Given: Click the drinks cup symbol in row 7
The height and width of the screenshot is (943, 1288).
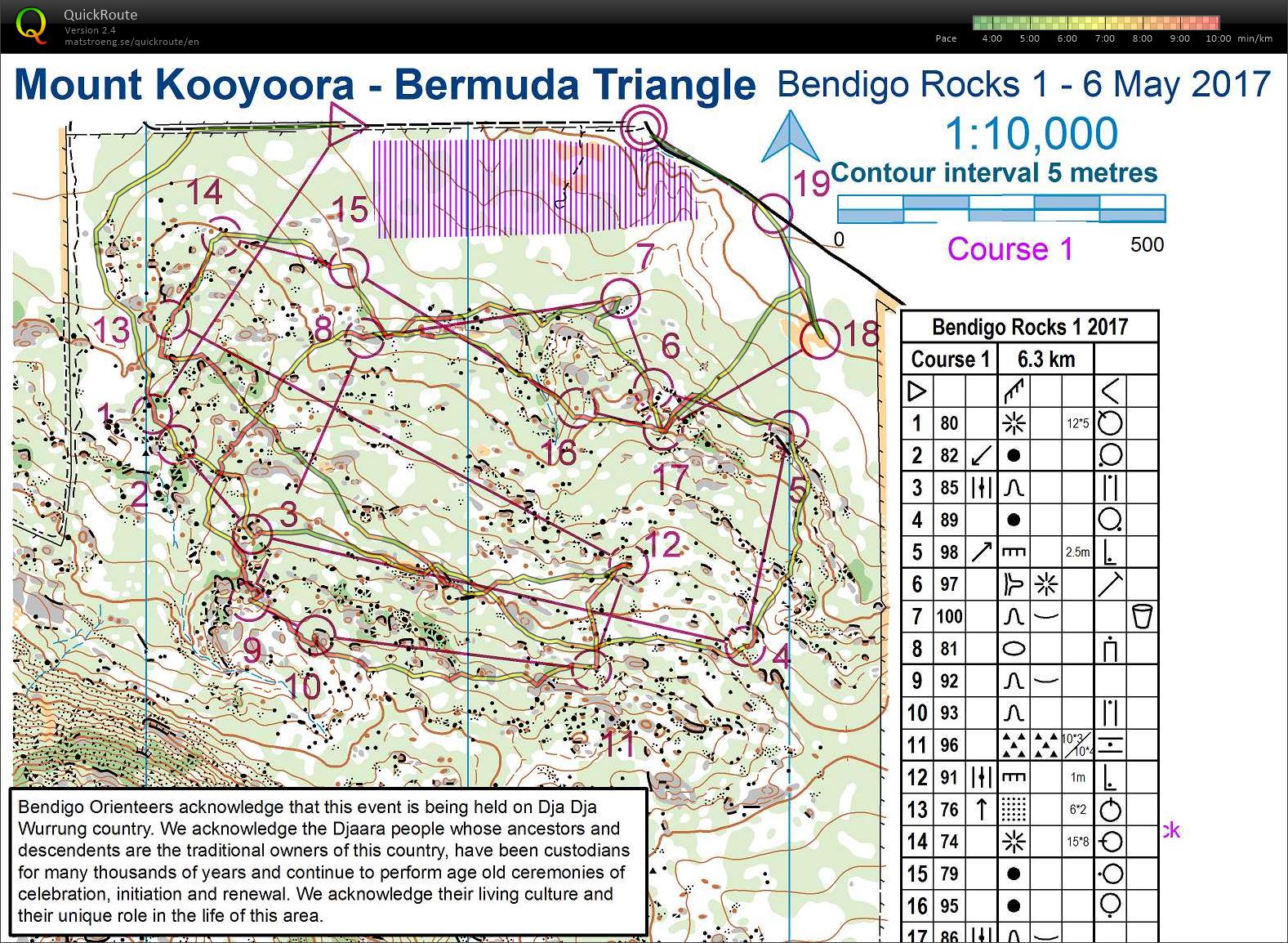Looking at the screenshot, I should [x=1142, y=616].
